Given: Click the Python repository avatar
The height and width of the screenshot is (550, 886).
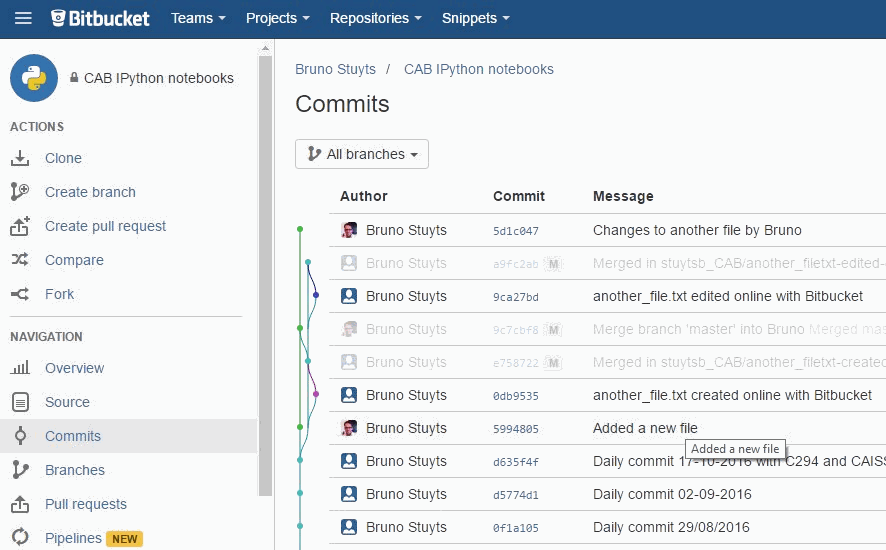Looking at the screenshot, I should coord(34,78).
